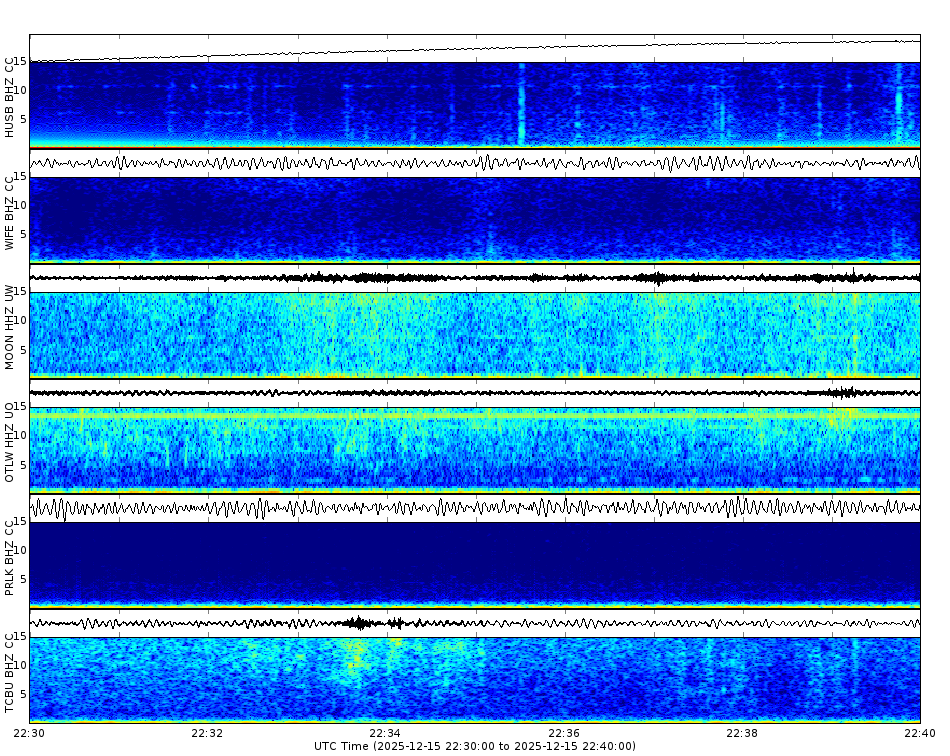This screenshot has height=756, width=950.
Task: Click the MOON HHZ UW station label
Action: [x=11, y=330]
